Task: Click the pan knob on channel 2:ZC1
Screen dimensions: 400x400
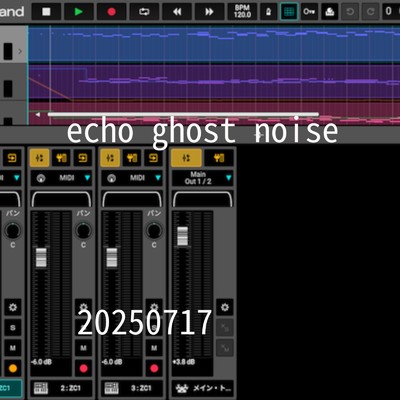Action: 83,230
